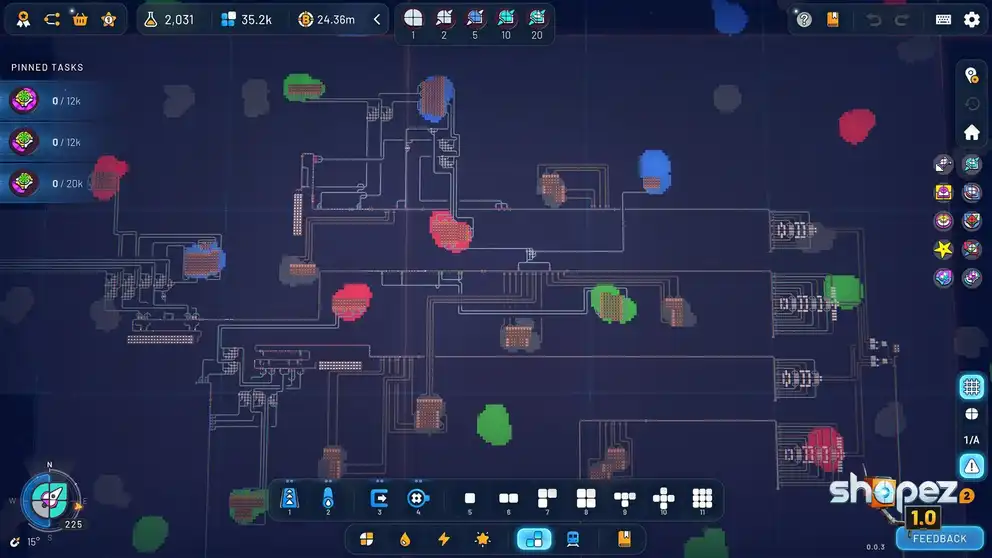Toggle the warning alerts indicator
The image size is (992, 558).
tap(971, 465)
